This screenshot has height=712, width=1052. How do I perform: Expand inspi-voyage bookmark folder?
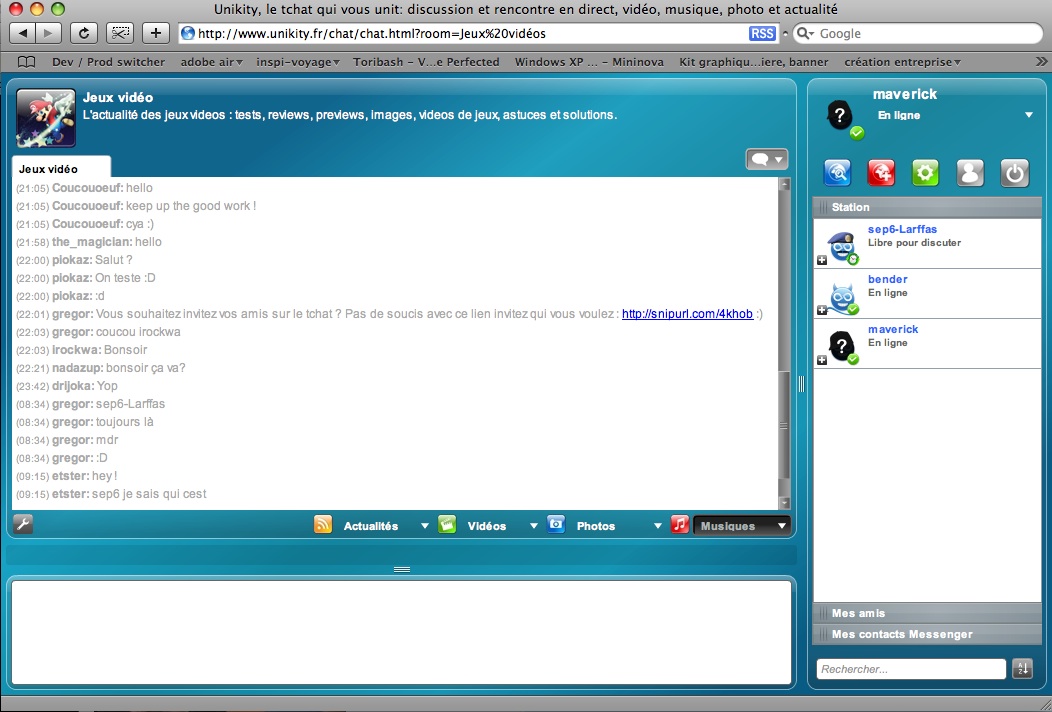[297, 62]
